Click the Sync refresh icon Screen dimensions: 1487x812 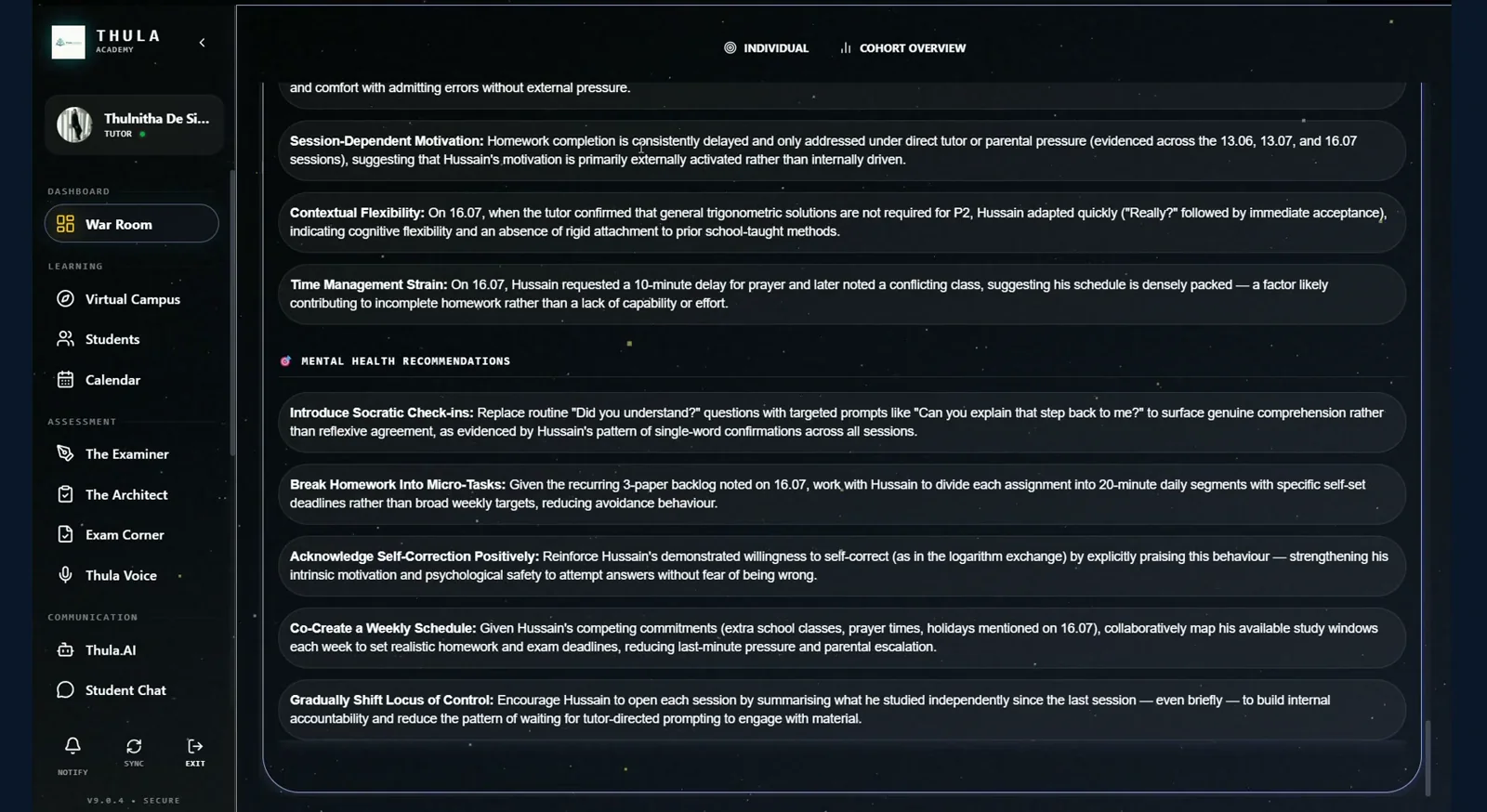[134, 746]
